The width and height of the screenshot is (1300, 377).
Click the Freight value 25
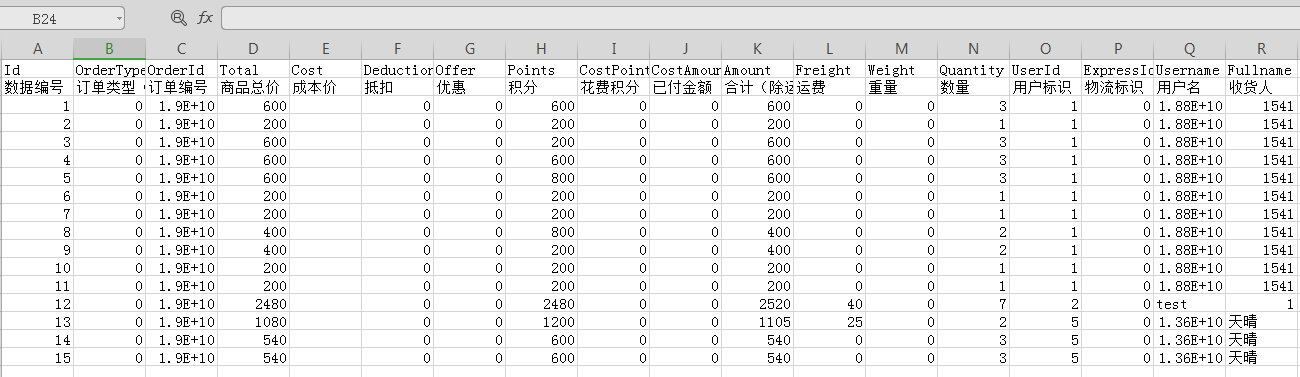[829, 322]
